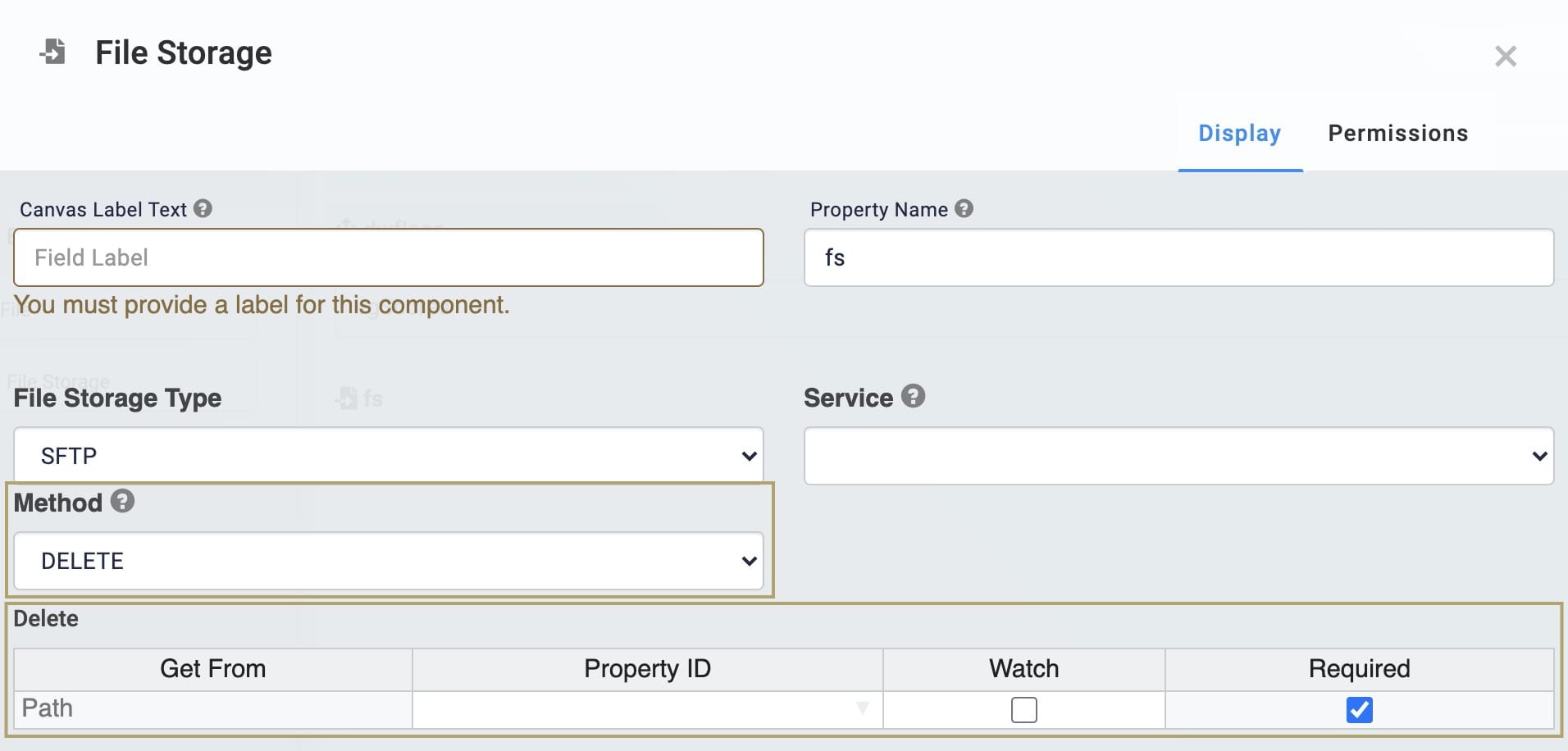This screenshot has width=1568, height=751.
Task: Open Property Name help tooltip icon
Action: coord(964,208)
